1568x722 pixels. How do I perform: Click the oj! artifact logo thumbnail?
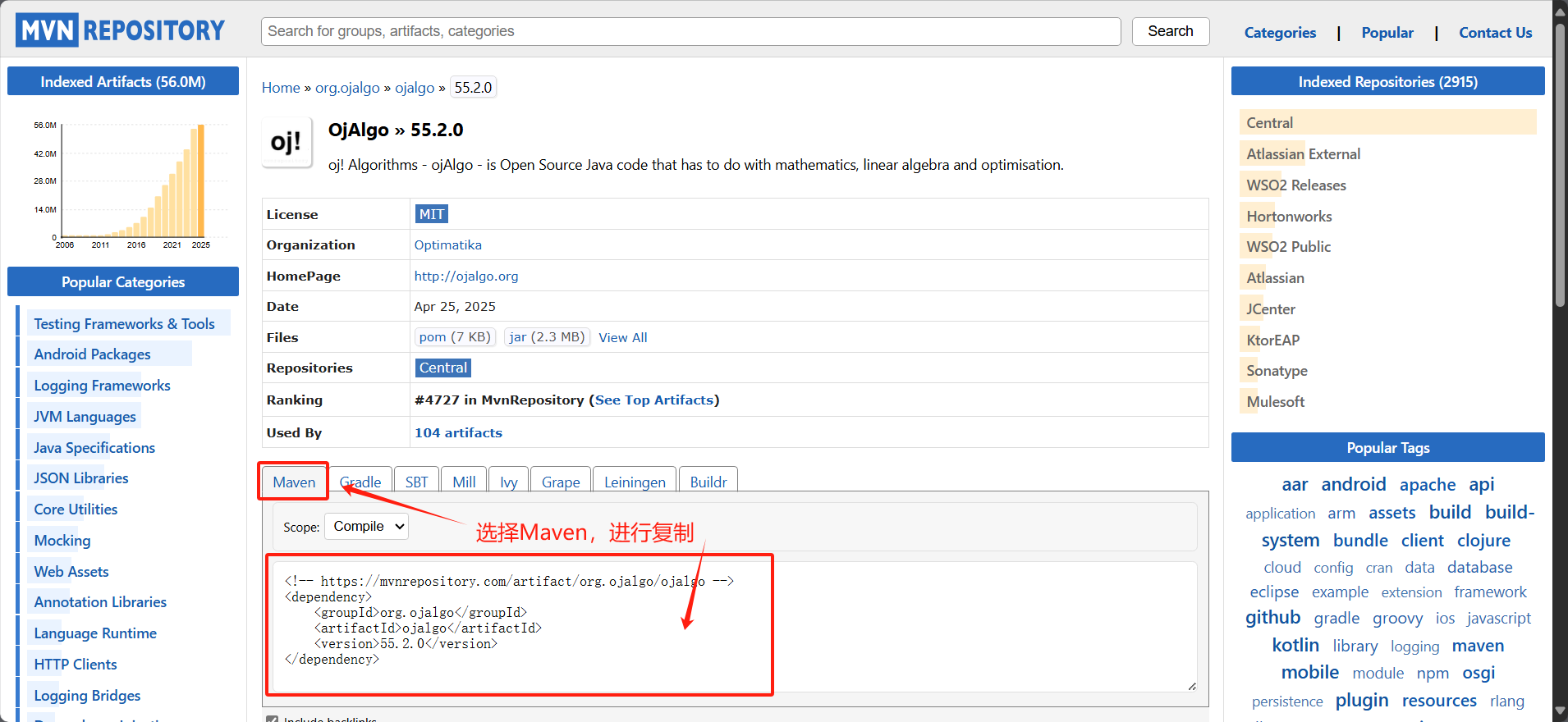click(x=287, y=142)
